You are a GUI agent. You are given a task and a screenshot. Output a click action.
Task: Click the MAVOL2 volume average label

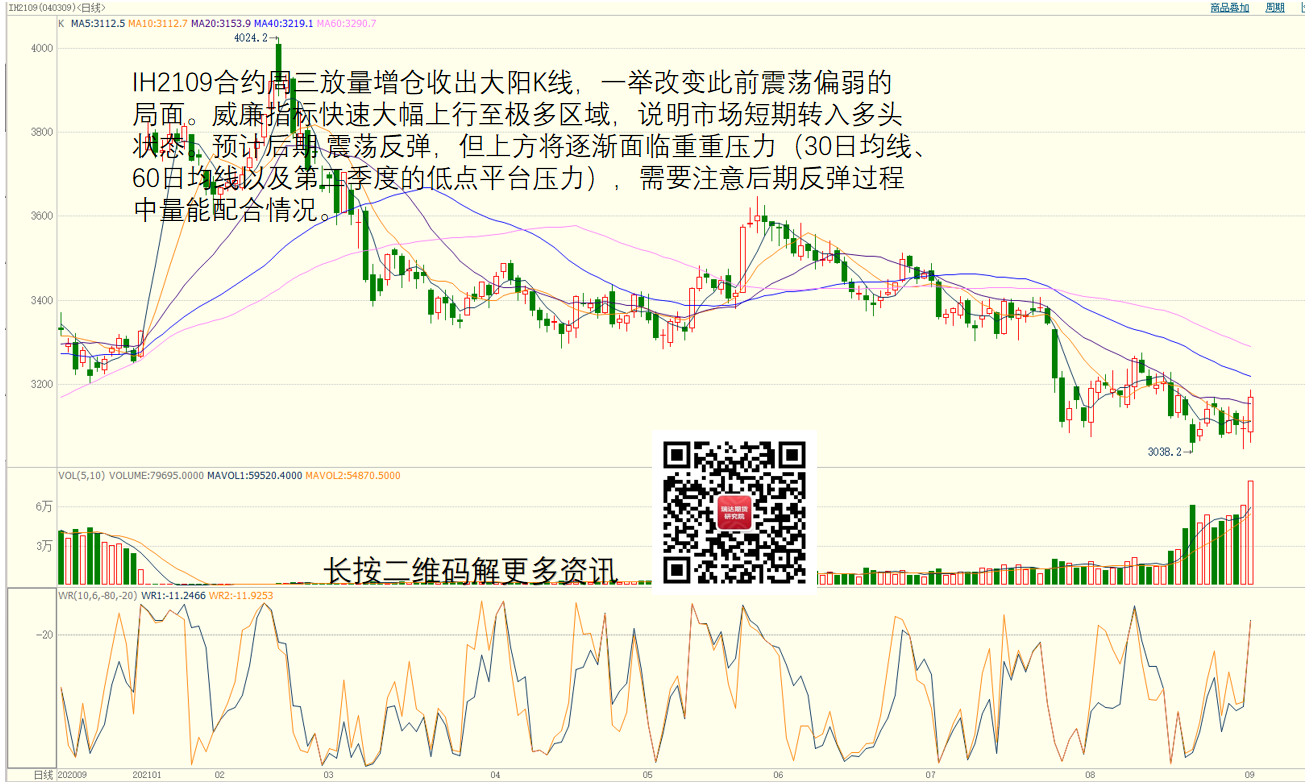coord(352,476)
